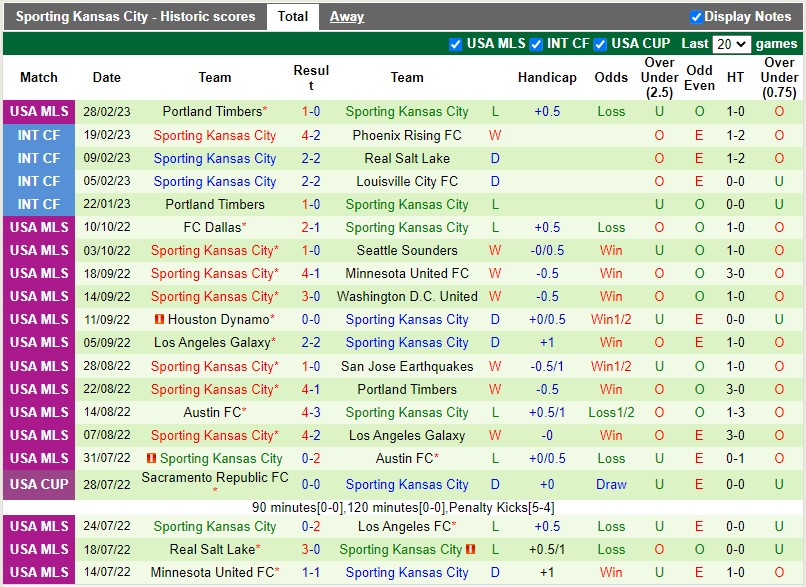Open Louisville City FC team link
Viewport: 806px width, 587px height.
407,181
